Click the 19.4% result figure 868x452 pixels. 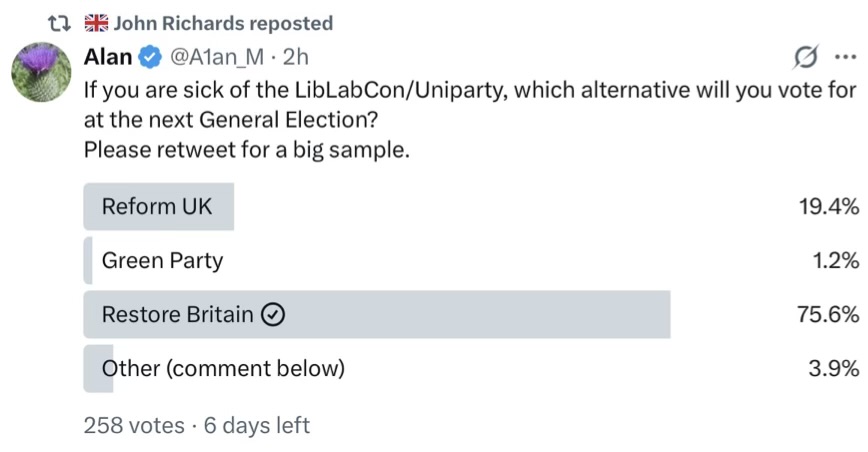(828, 207)
